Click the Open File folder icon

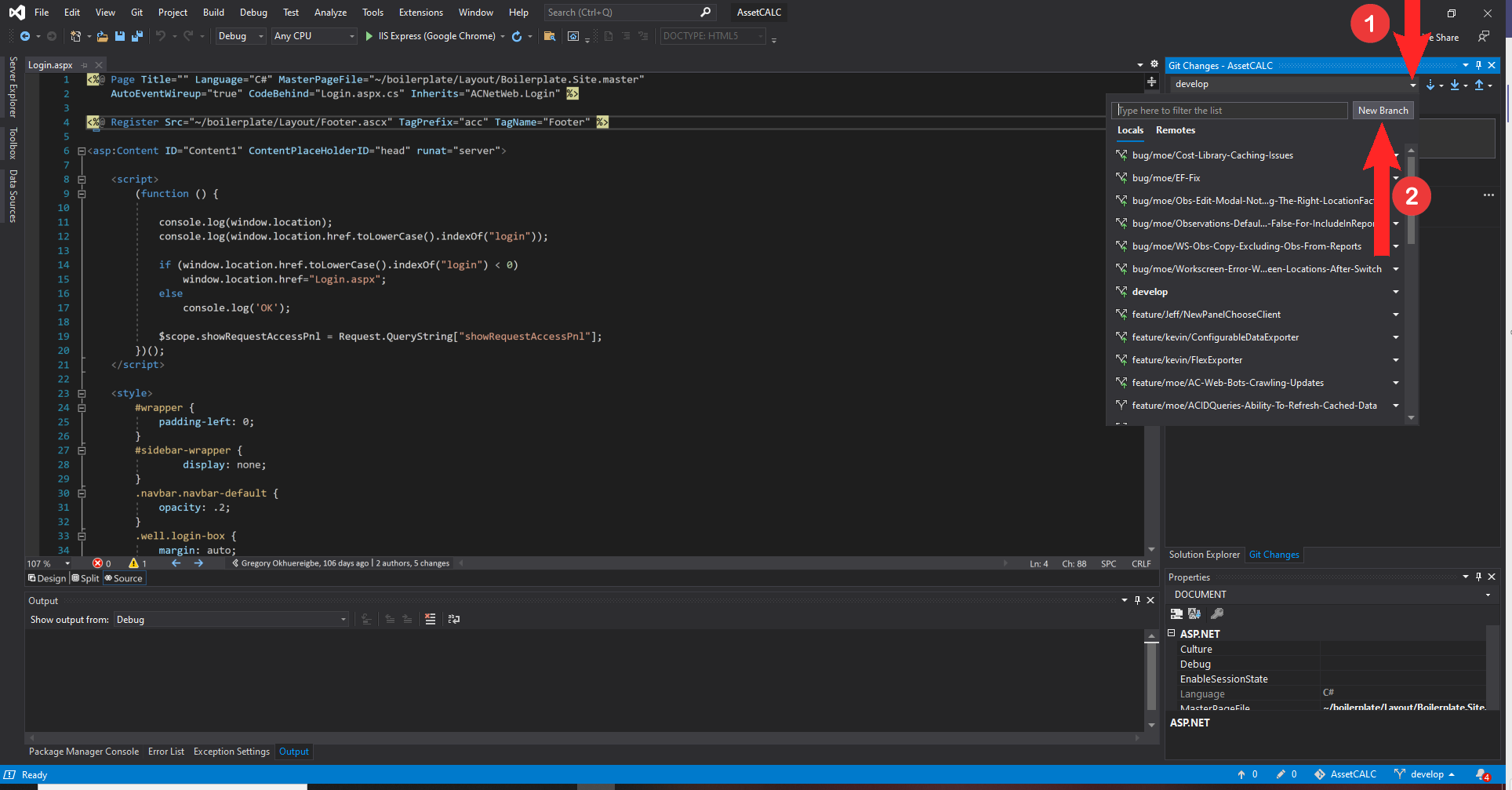point(103,36)
